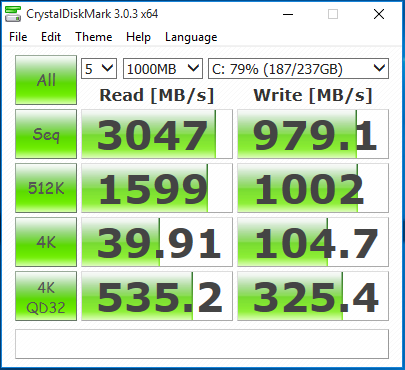The width and height of the screenshot is (405, 370).
Task: Open the Language menu
Action: click(191, 37)
